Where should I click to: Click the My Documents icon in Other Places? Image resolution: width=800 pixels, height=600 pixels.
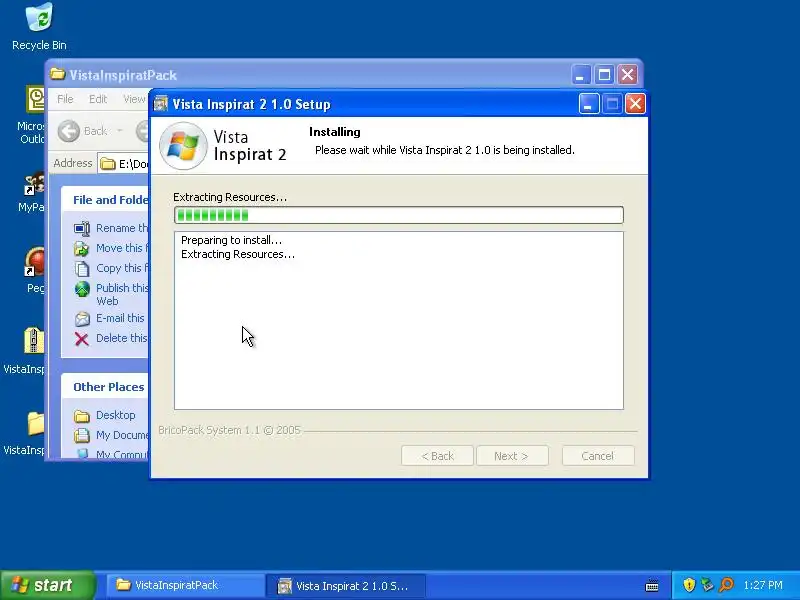tap(82, 435)
